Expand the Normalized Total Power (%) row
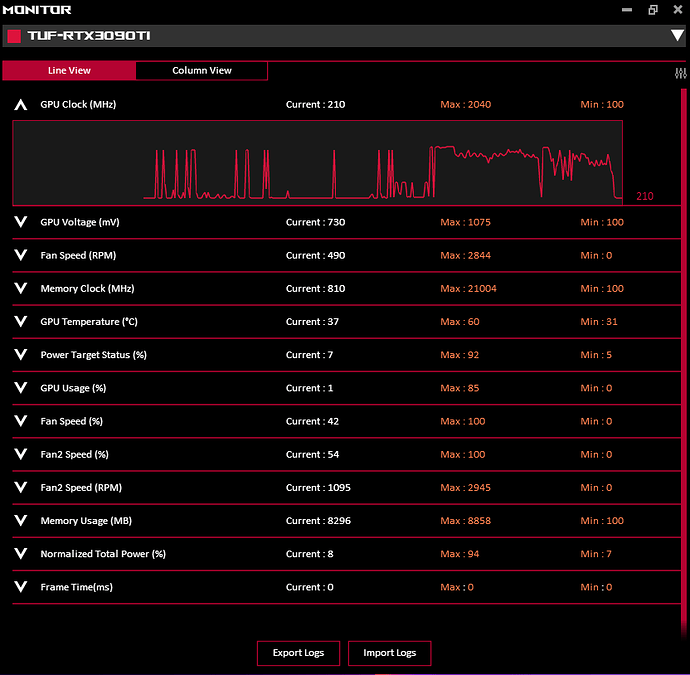690x675 pixels. click(x=20, y=554)
